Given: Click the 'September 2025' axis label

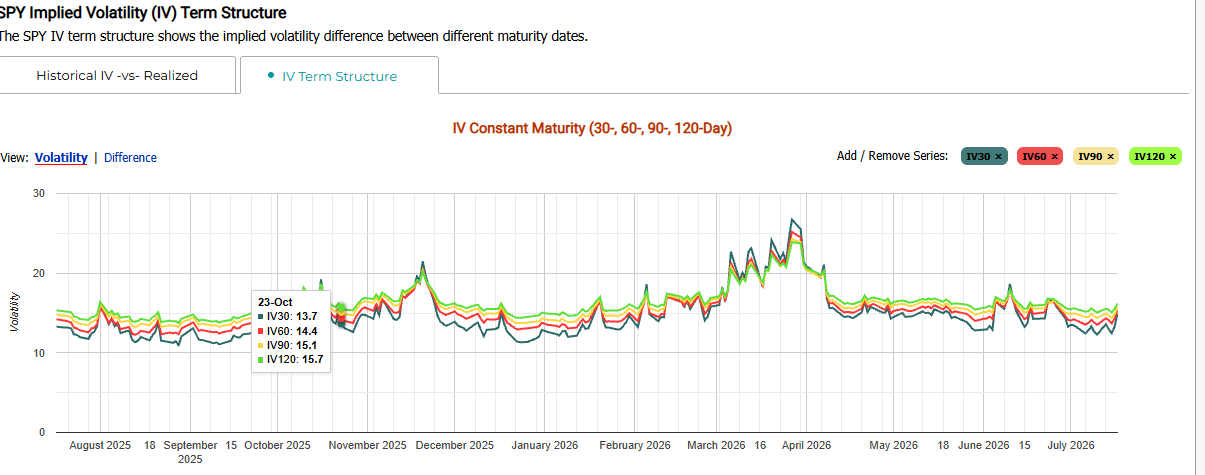Looking at the screenshot, I should 190,452.
